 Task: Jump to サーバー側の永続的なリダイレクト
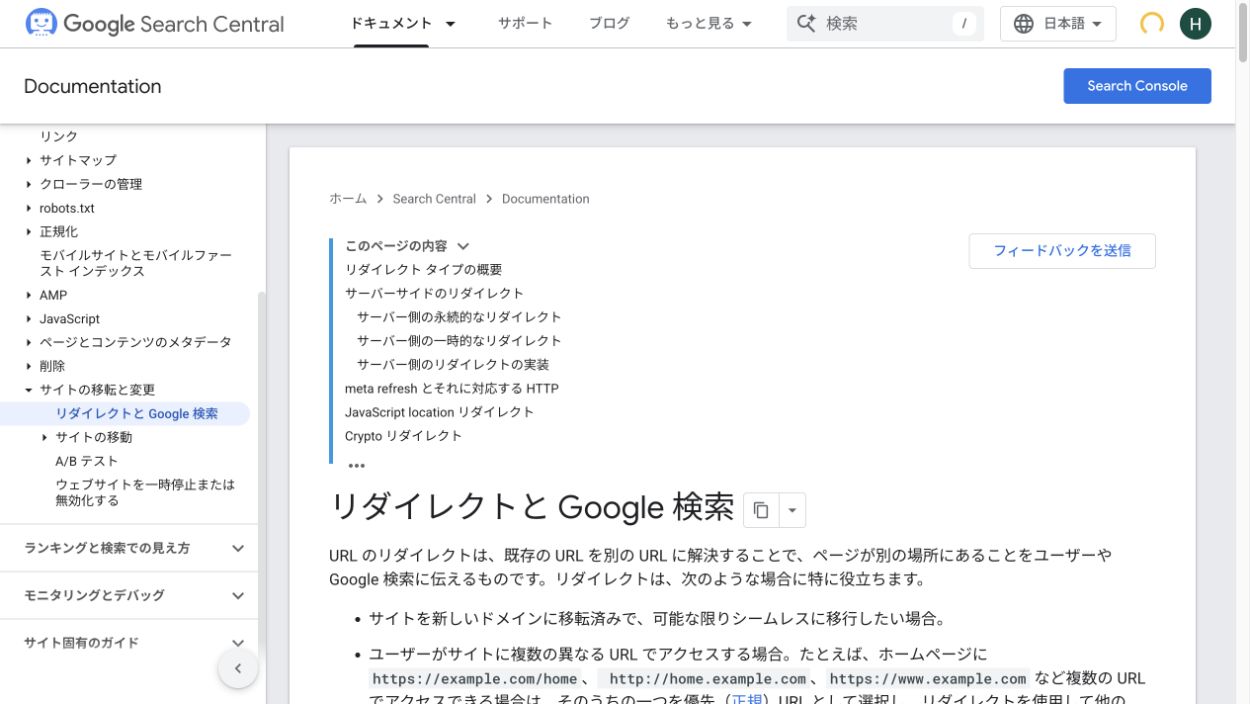pos(459,317)
